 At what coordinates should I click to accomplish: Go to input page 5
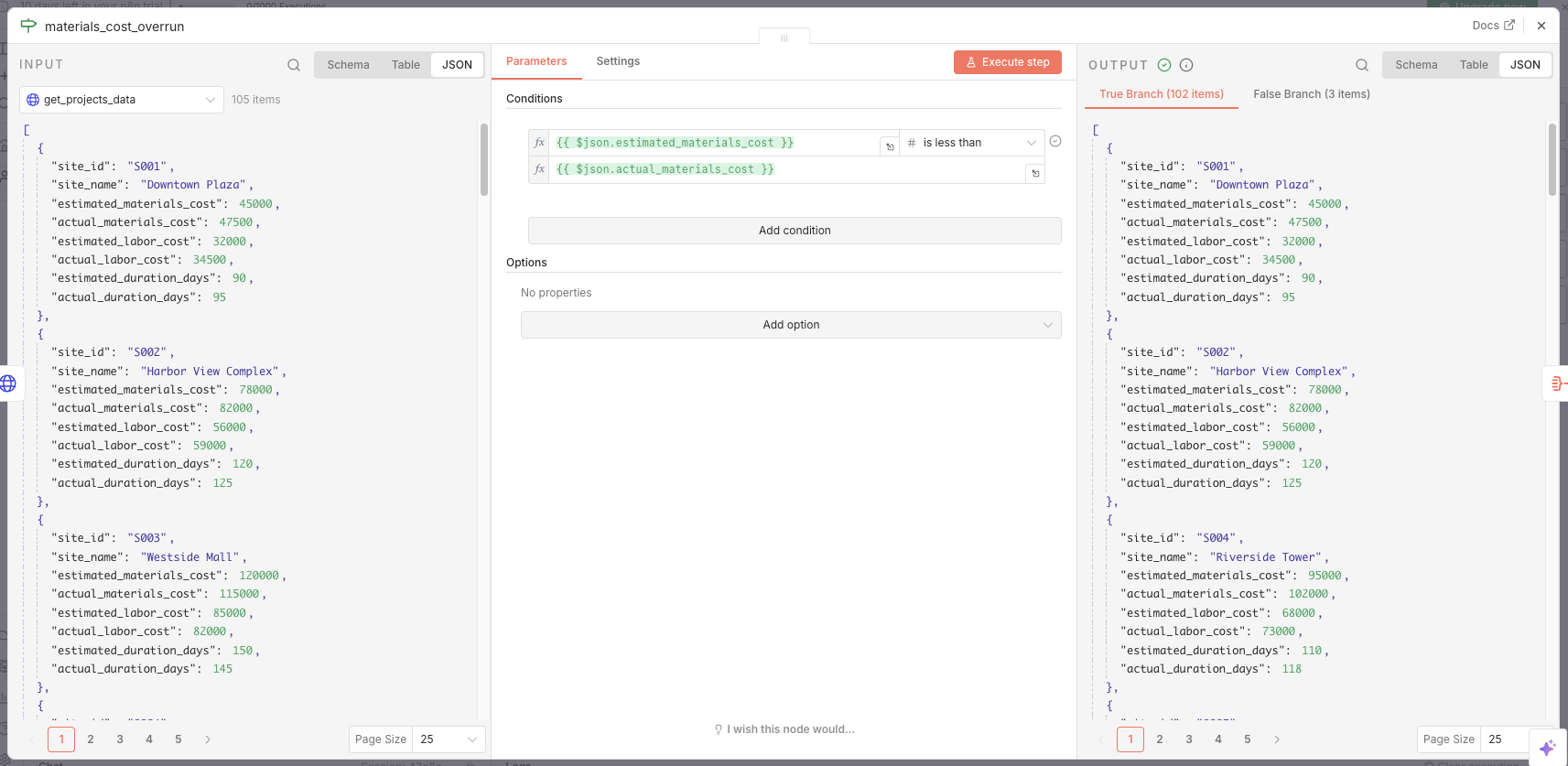click(x=178, y=739)
